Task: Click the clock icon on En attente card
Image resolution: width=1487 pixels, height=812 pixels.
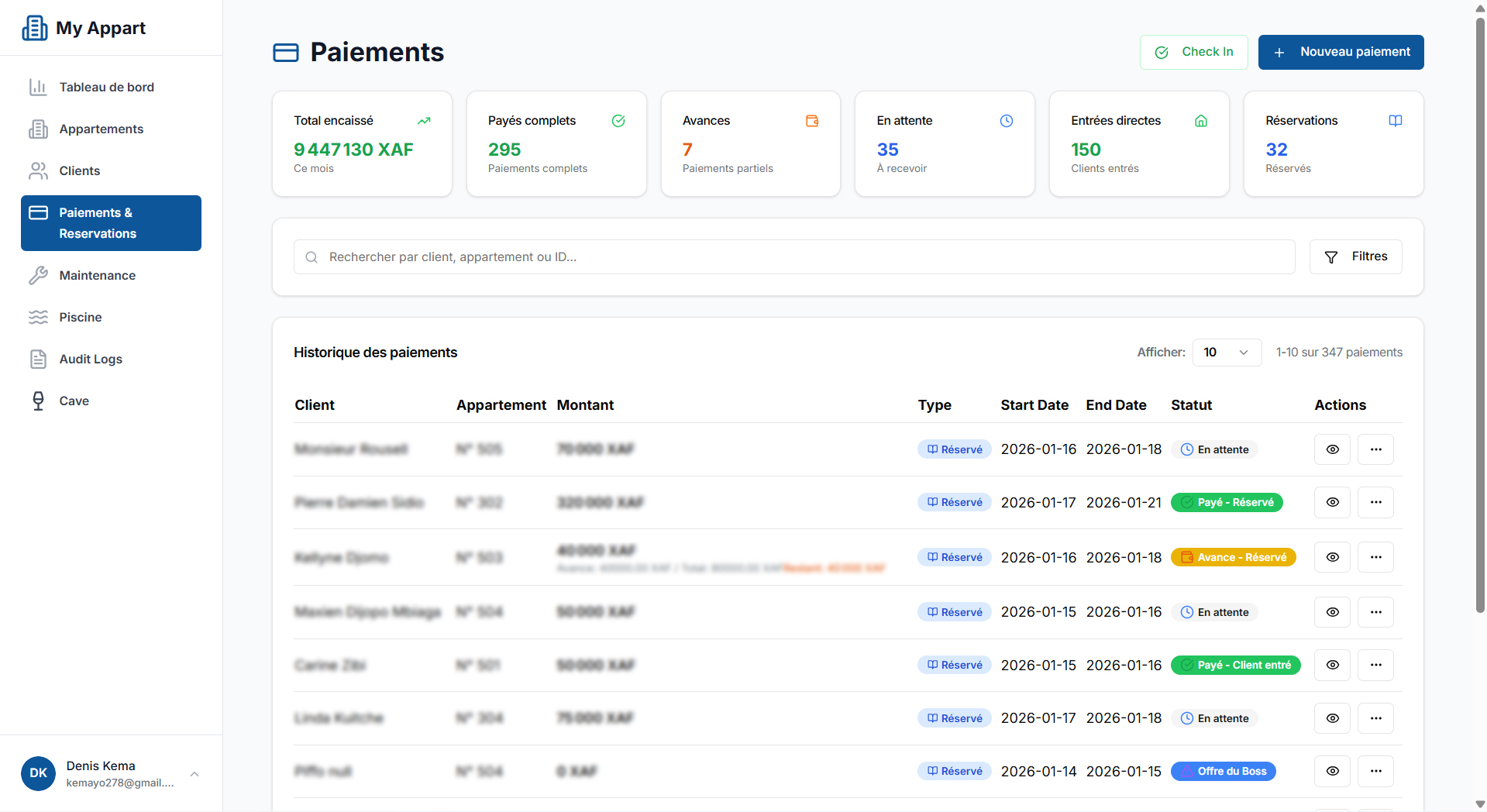Action: [1006, 121]
